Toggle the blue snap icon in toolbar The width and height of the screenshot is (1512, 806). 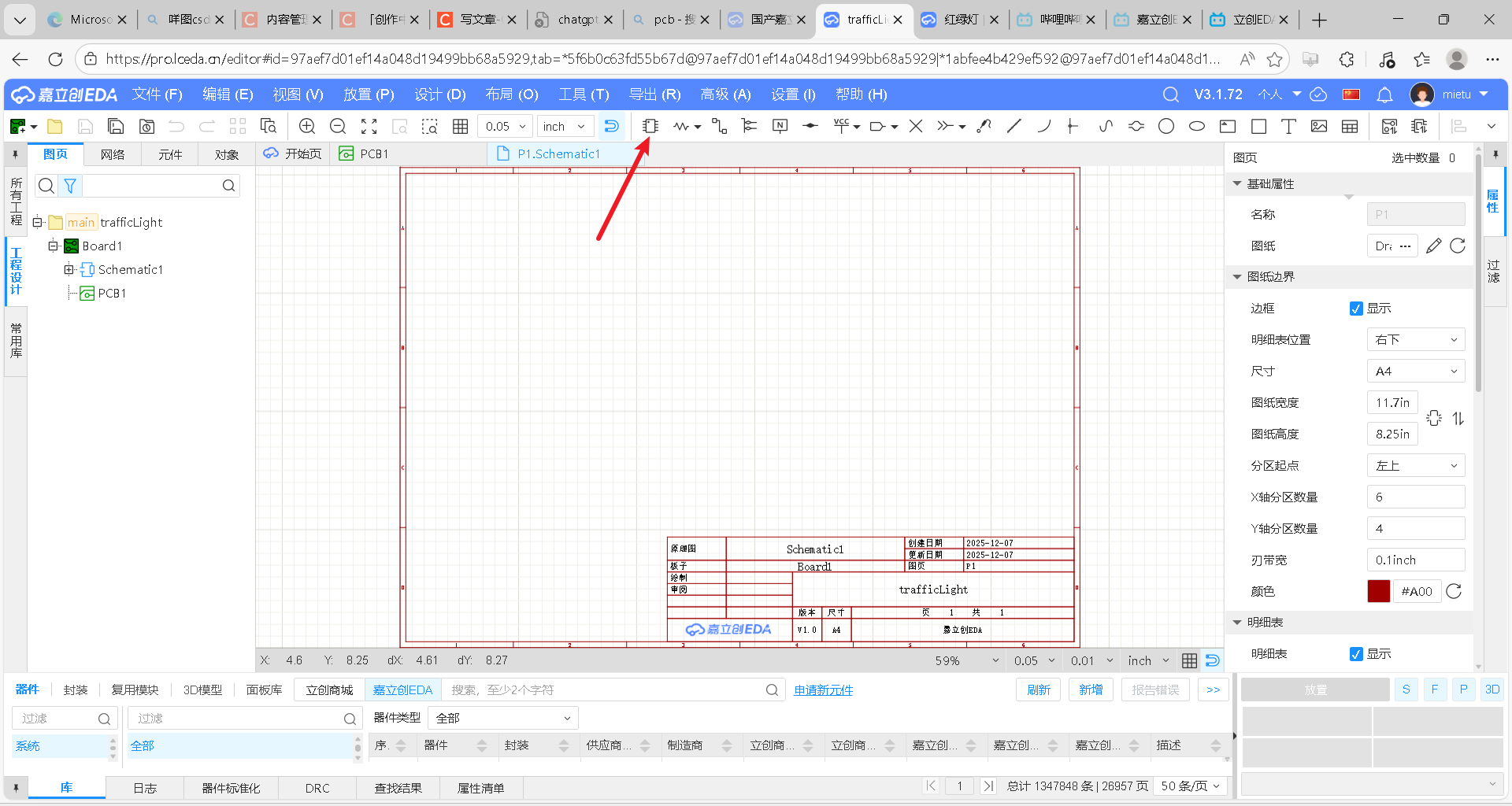point(611,126)
